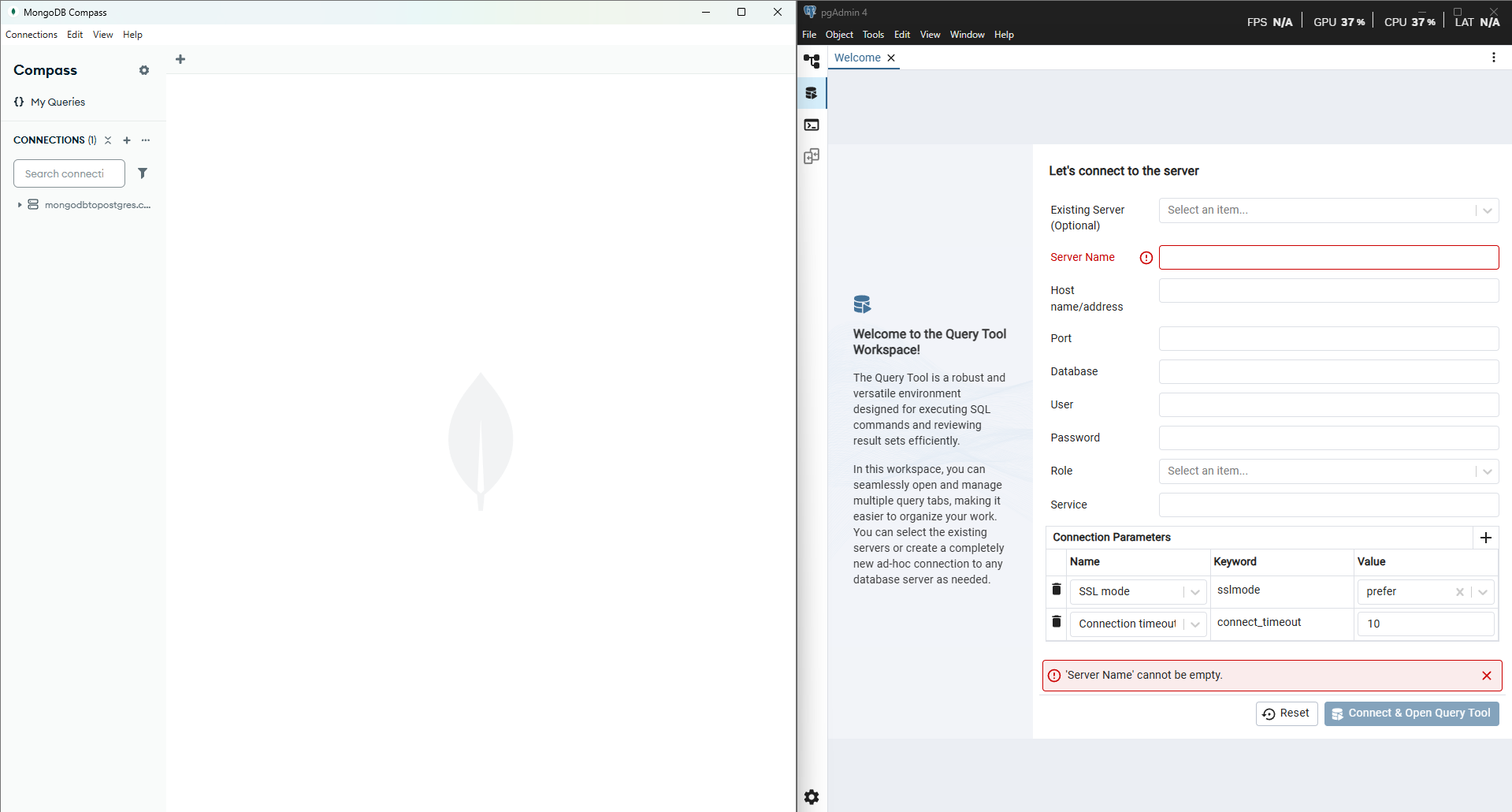The width and height of the screenshot is (1512, 812).
Task: Click the CONNECTIONS (1) header text
Action: click(x=54, y=140)
